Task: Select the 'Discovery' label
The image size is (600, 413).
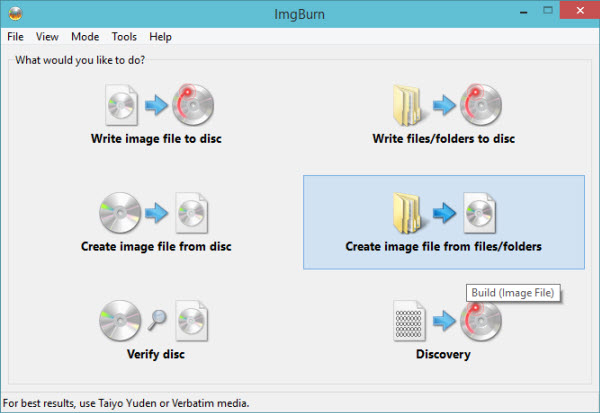Action: (443, 354)
